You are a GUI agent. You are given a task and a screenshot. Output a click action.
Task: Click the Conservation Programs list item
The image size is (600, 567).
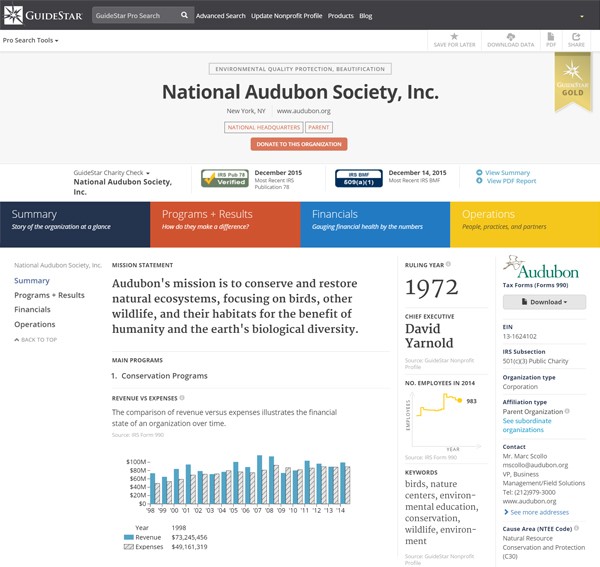pos(164,376)
